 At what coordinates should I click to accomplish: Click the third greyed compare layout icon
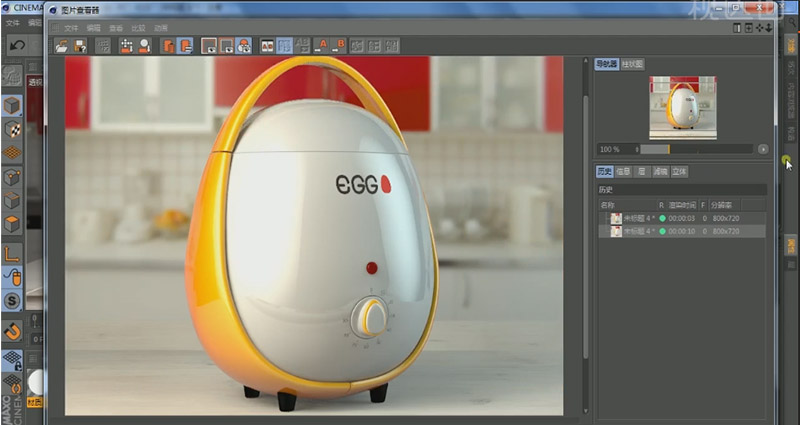[x=391, y=46]
